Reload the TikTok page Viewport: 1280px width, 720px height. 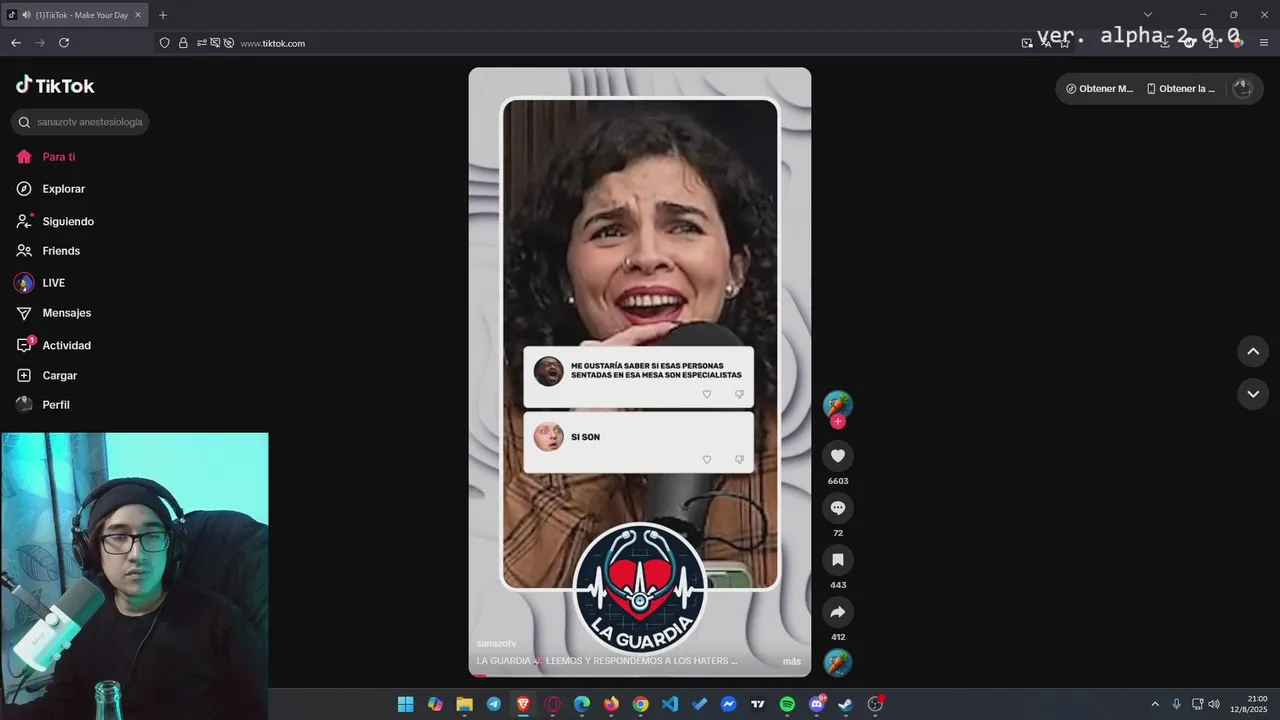(x=64, y=43)
